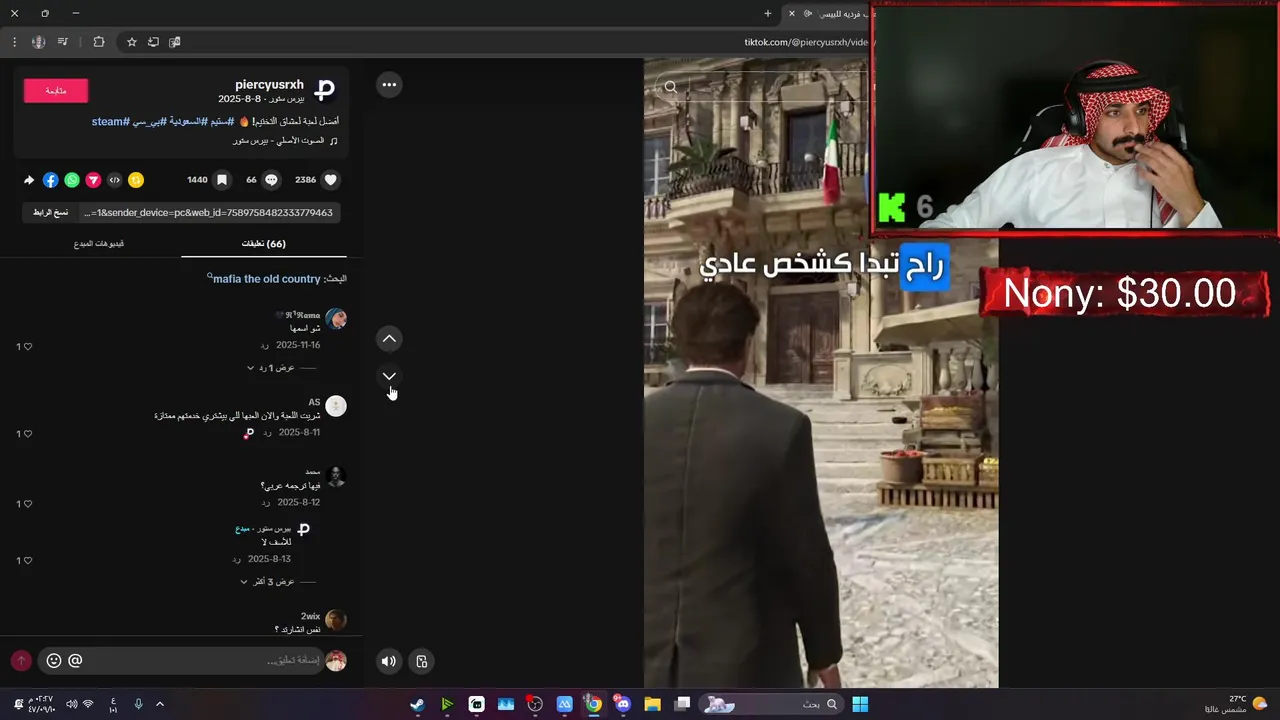
Task: Click the search icon over the video
Action: [x=671, y=87]
